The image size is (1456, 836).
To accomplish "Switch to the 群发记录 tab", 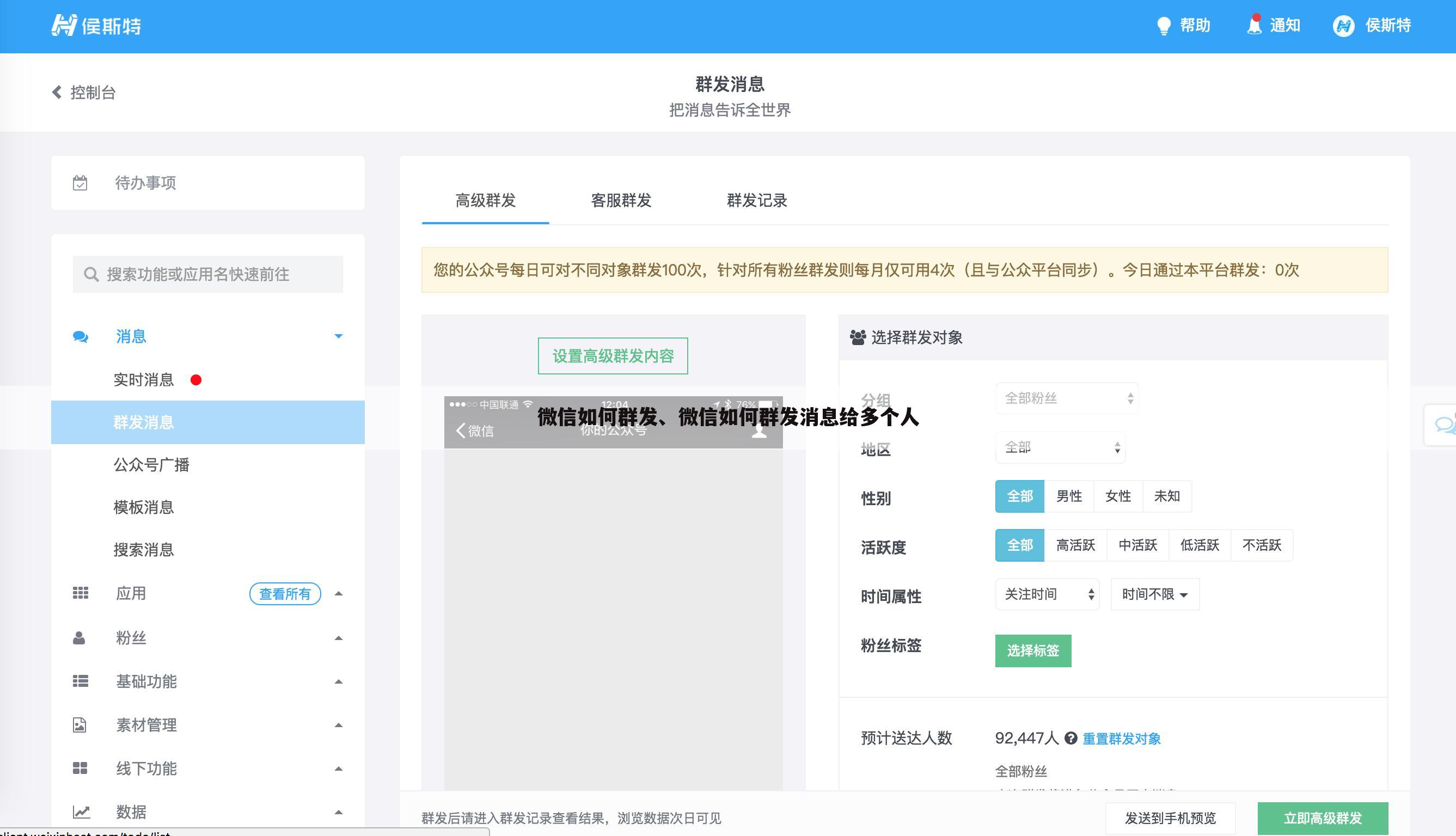I will [x=756, y=200].
